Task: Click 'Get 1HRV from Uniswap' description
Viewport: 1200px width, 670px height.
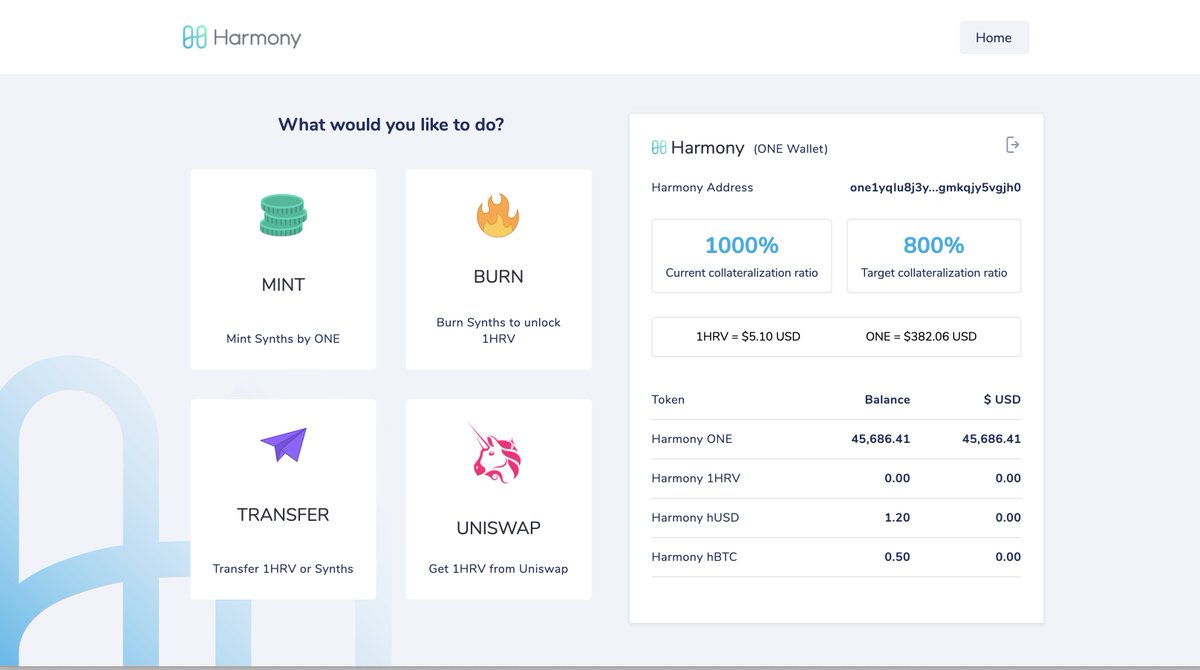Action: 498,569
